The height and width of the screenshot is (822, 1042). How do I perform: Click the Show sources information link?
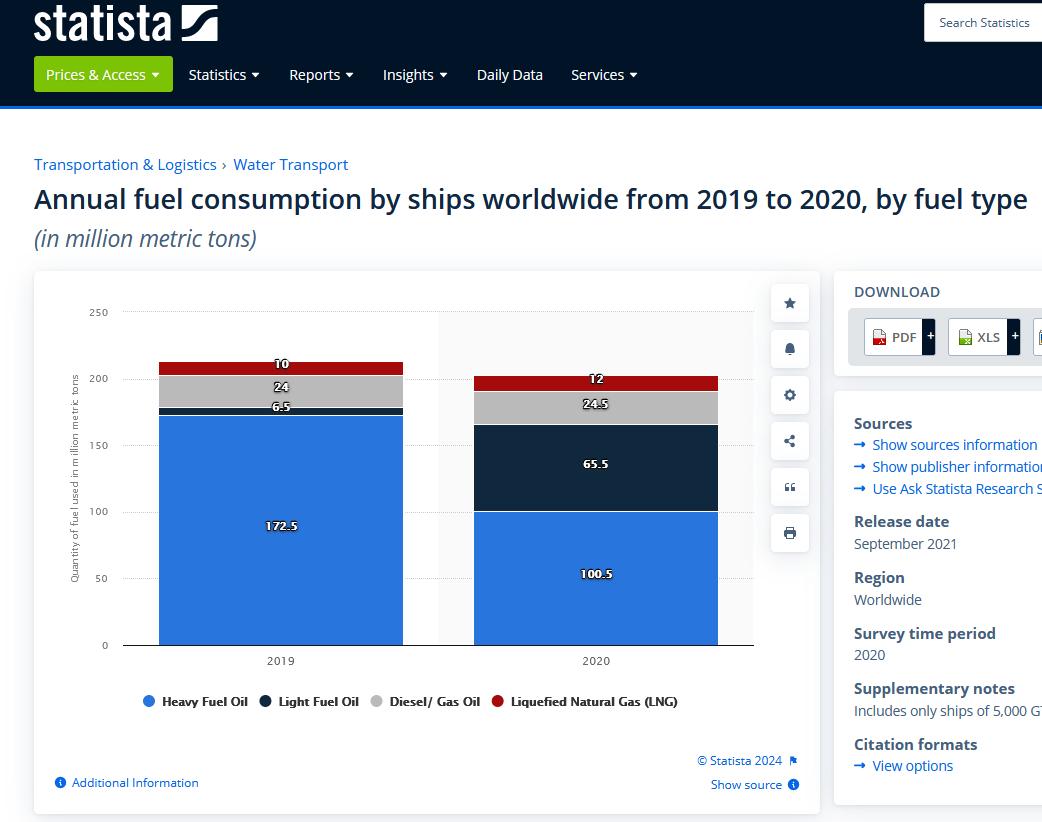pos(954,445)
